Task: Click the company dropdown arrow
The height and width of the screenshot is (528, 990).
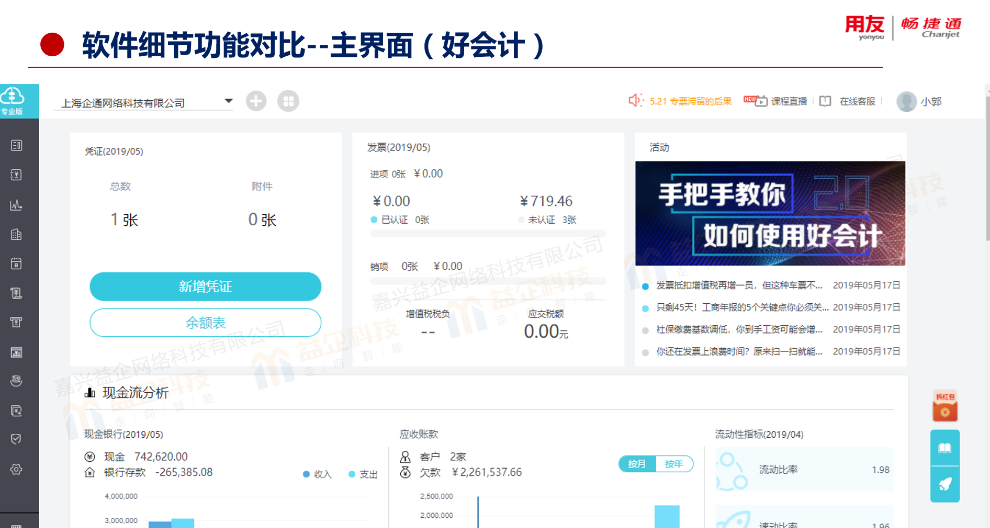Action: (x=229, y=101)
